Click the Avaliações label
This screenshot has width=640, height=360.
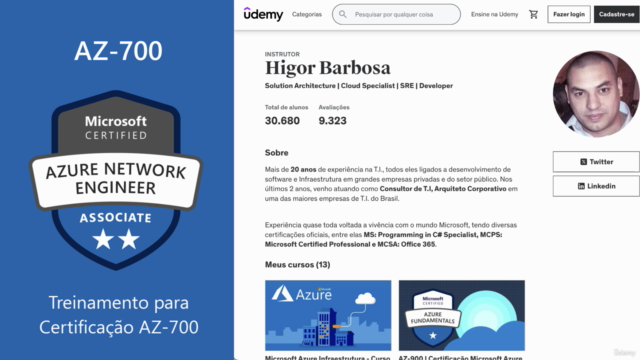pyautogui.click(x=334, y=107)
